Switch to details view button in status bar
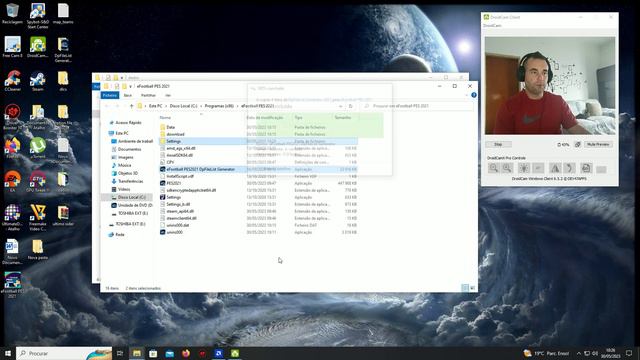640x360 pixels. tap(465, 288)
